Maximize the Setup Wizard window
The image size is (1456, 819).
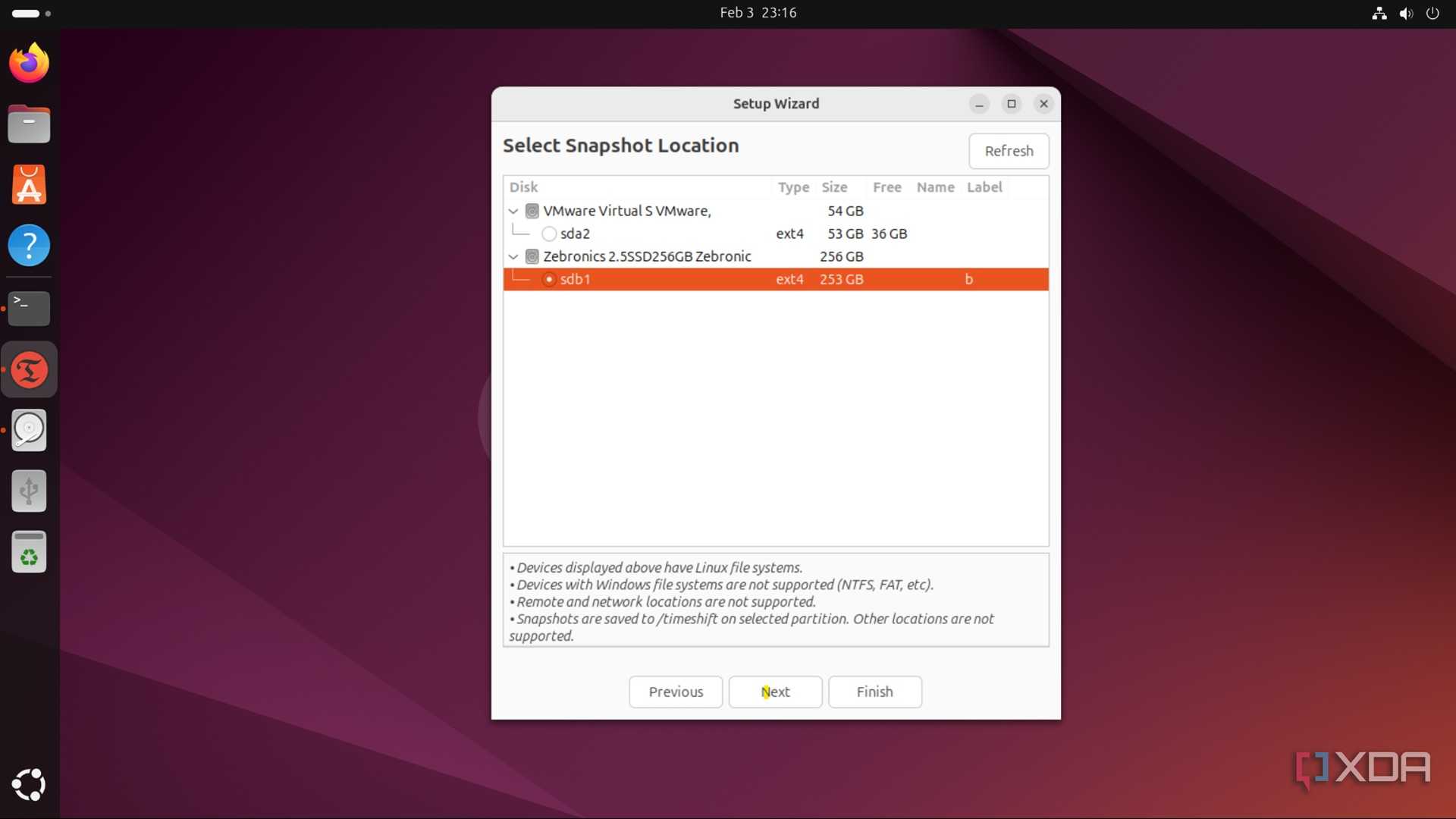[x=1011, y=104]
